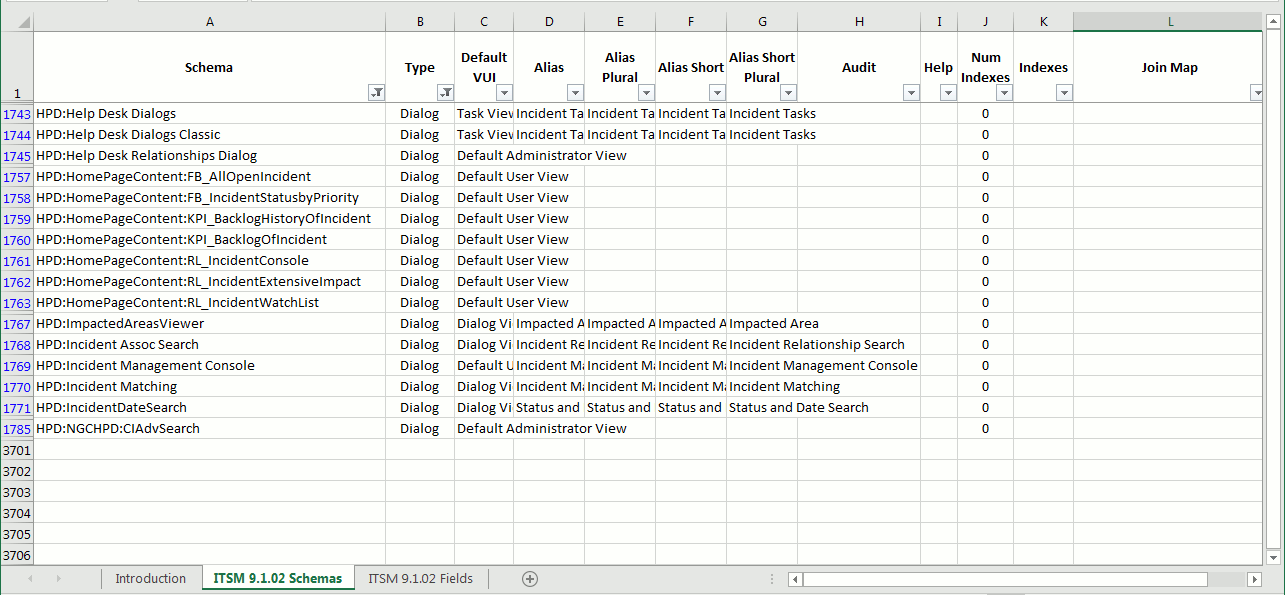Open the Alias Plural filter dropdown

pos(646,93)
